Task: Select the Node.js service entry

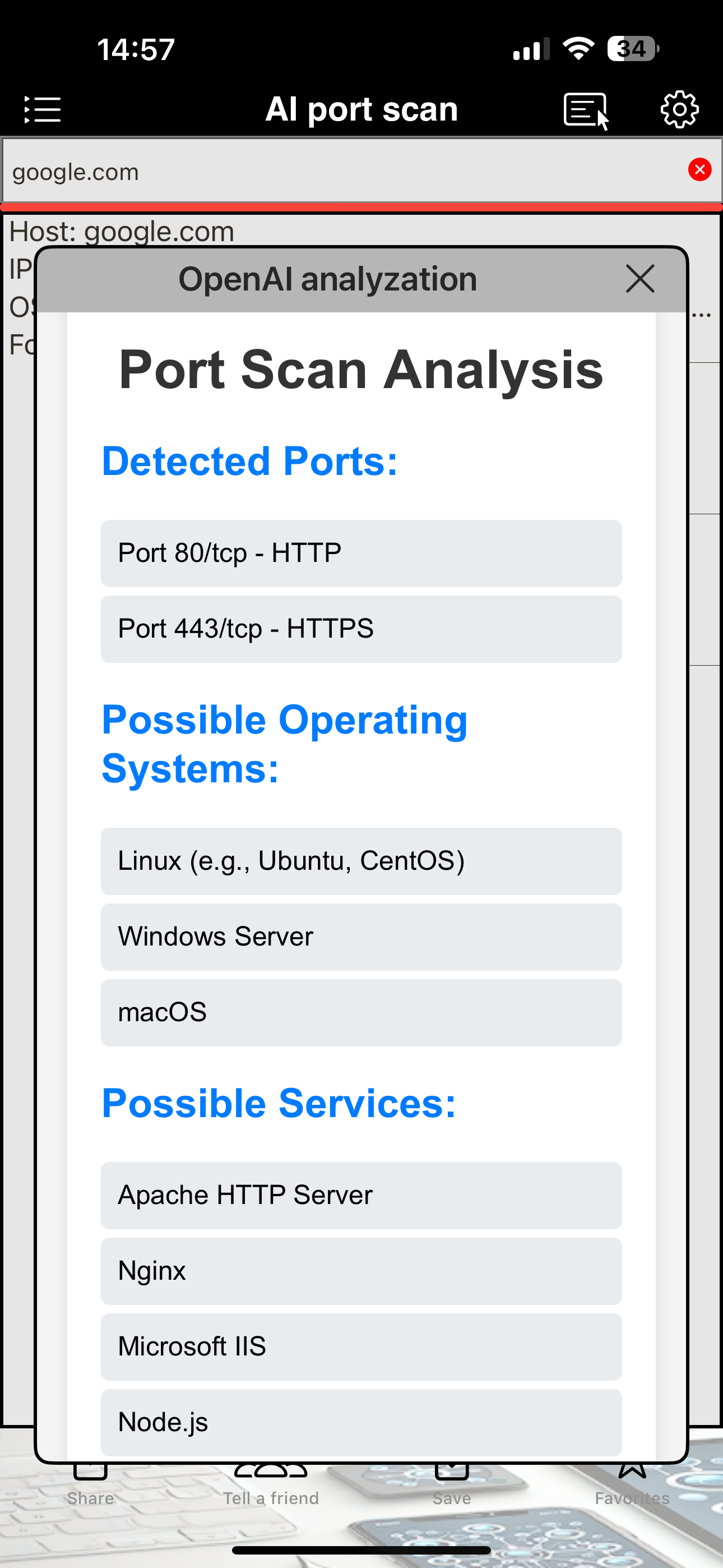Action: point(361,1423)
